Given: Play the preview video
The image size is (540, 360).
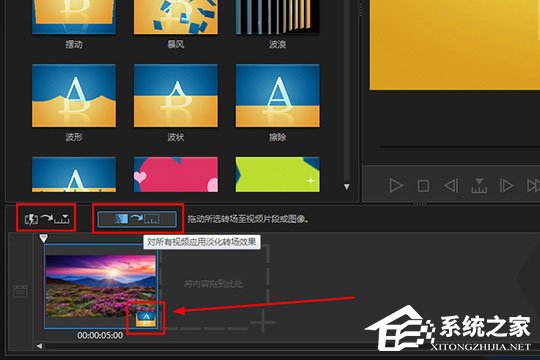Looking at the screenshot, I should pos(396,185).
